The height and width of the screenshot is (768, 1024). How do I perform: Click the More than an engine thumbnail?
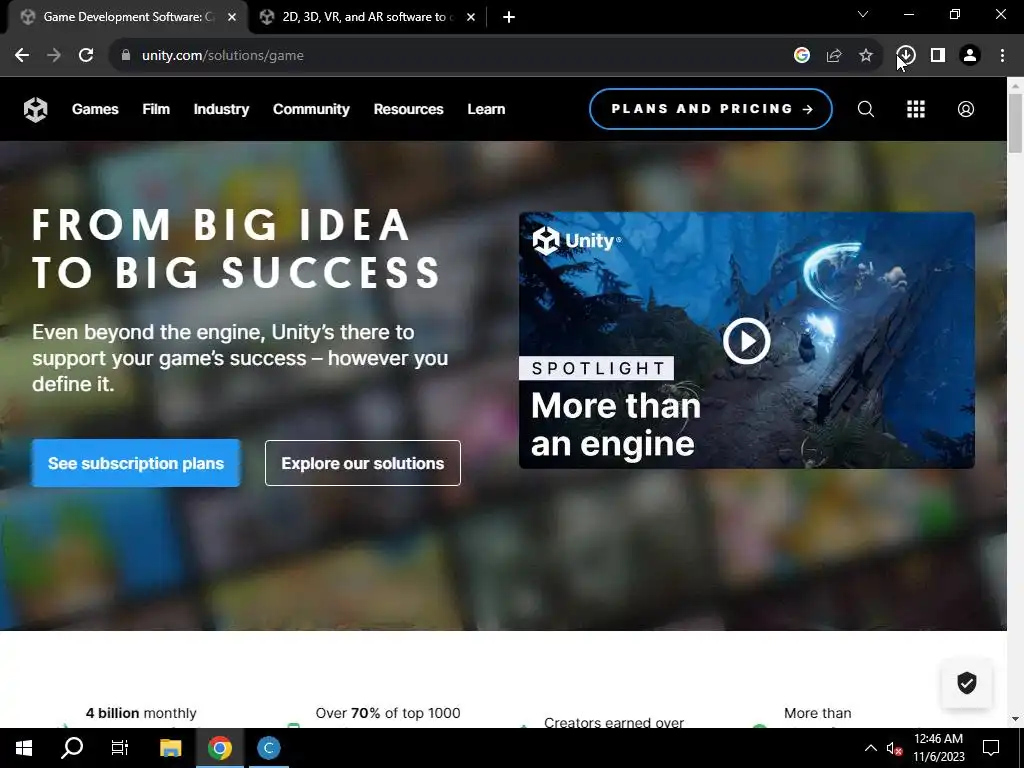(x=746, y=340)
